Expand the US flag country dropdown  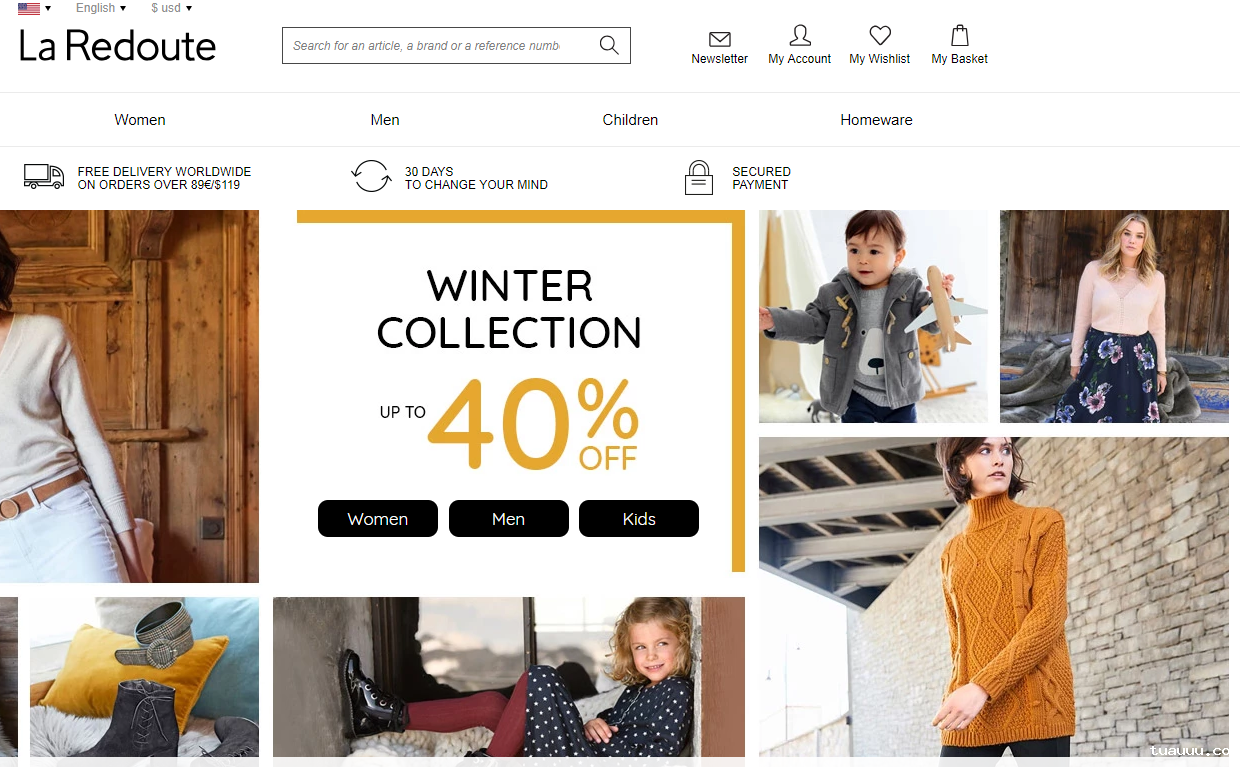(x=35, y=8)
